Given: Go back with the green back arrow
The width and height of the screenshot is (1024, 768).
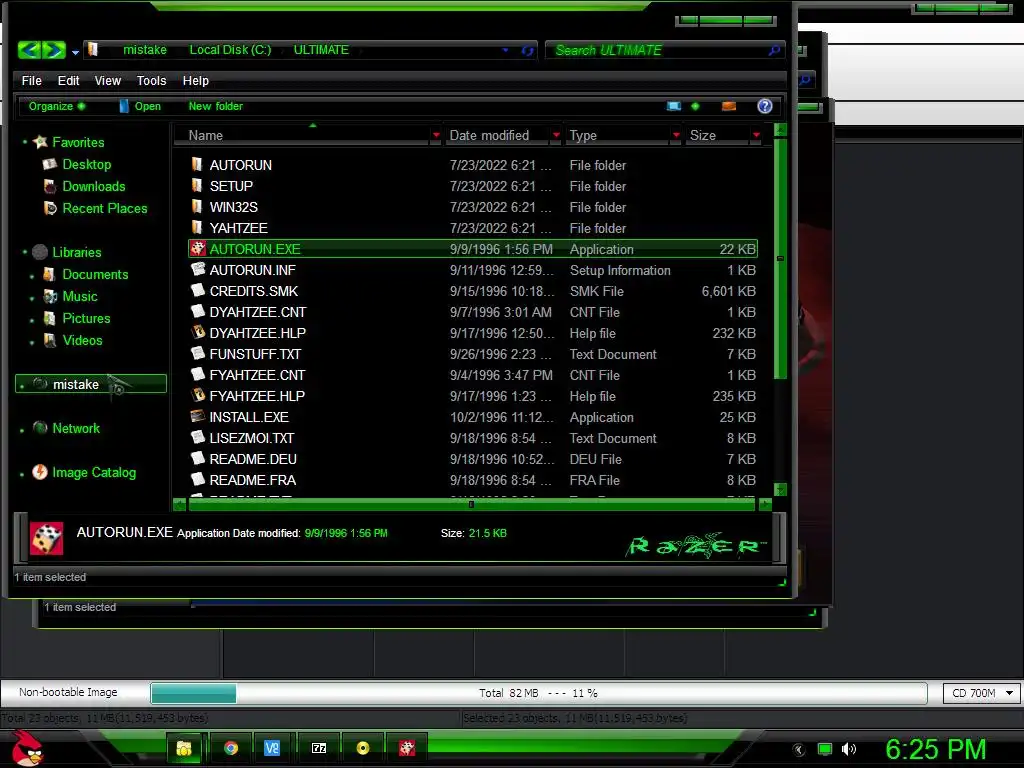Looking at the screenshot, I should click(x=29, y=50).
